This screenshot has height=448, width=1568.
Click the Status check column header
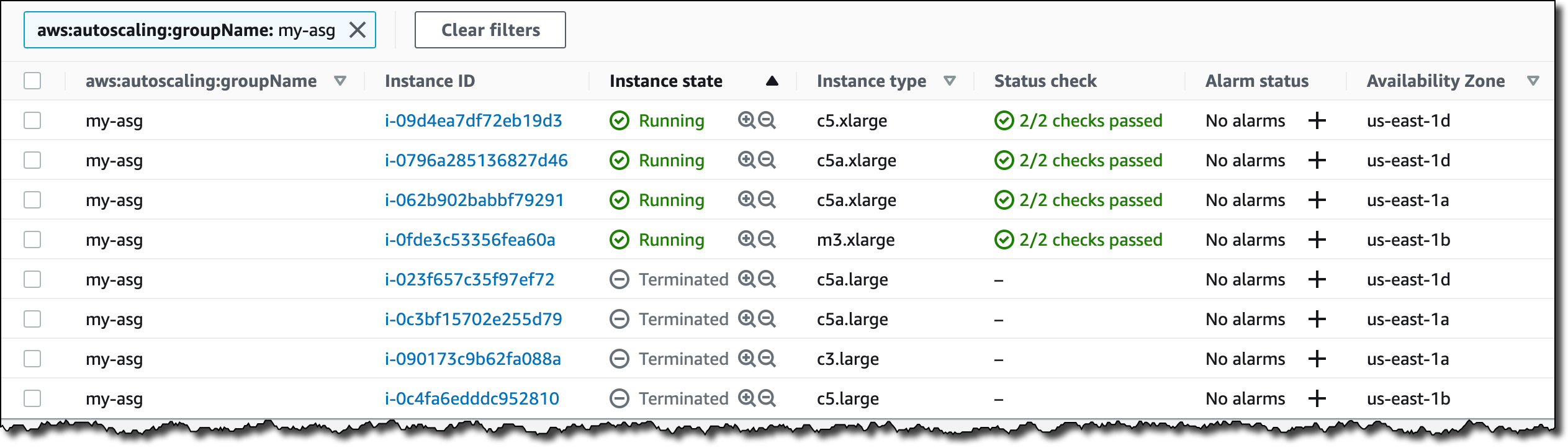pos(1045,81)
